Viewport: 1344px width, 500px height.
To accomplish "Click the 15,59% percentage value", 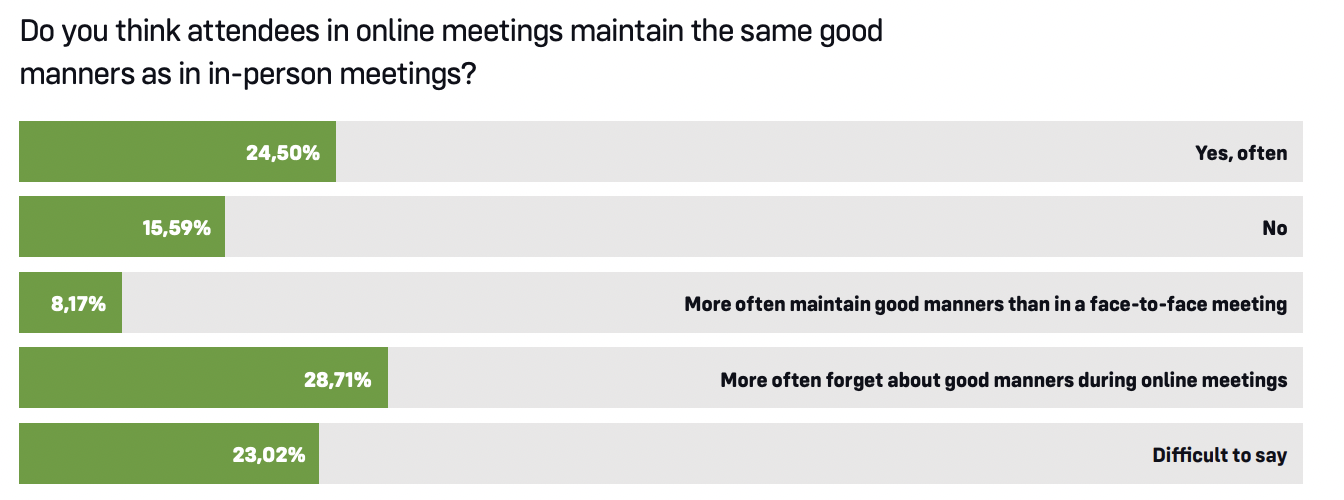I will 176,228.
